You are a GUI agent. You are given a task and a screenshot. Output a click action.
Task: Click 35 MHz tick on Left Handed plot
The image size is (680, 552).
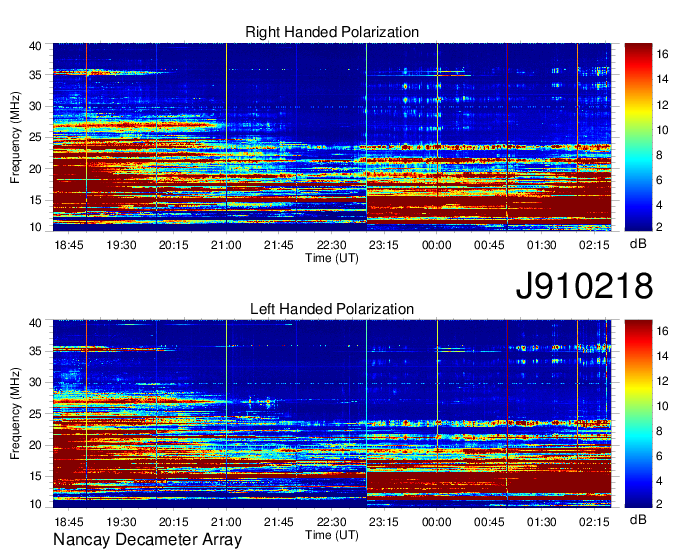pos(35,351)
